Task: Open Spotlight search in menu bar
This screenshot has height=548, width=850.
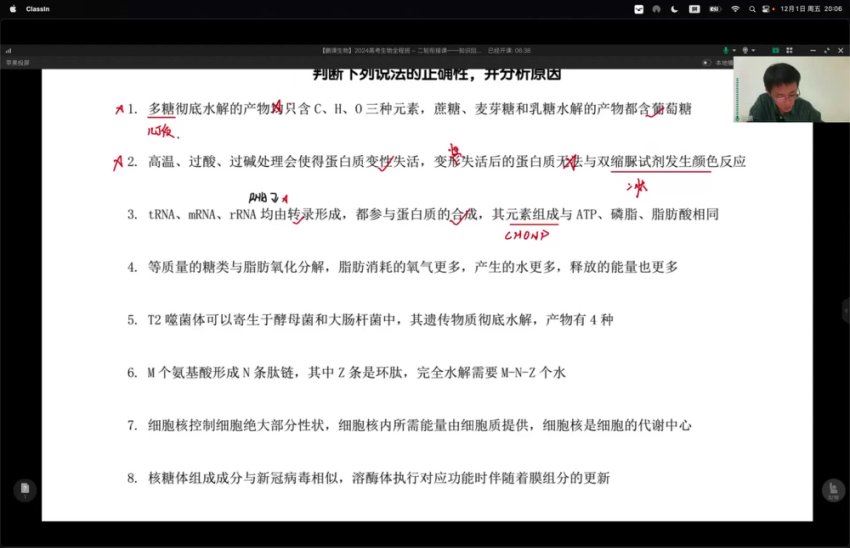Action: [x=752, y=9]
